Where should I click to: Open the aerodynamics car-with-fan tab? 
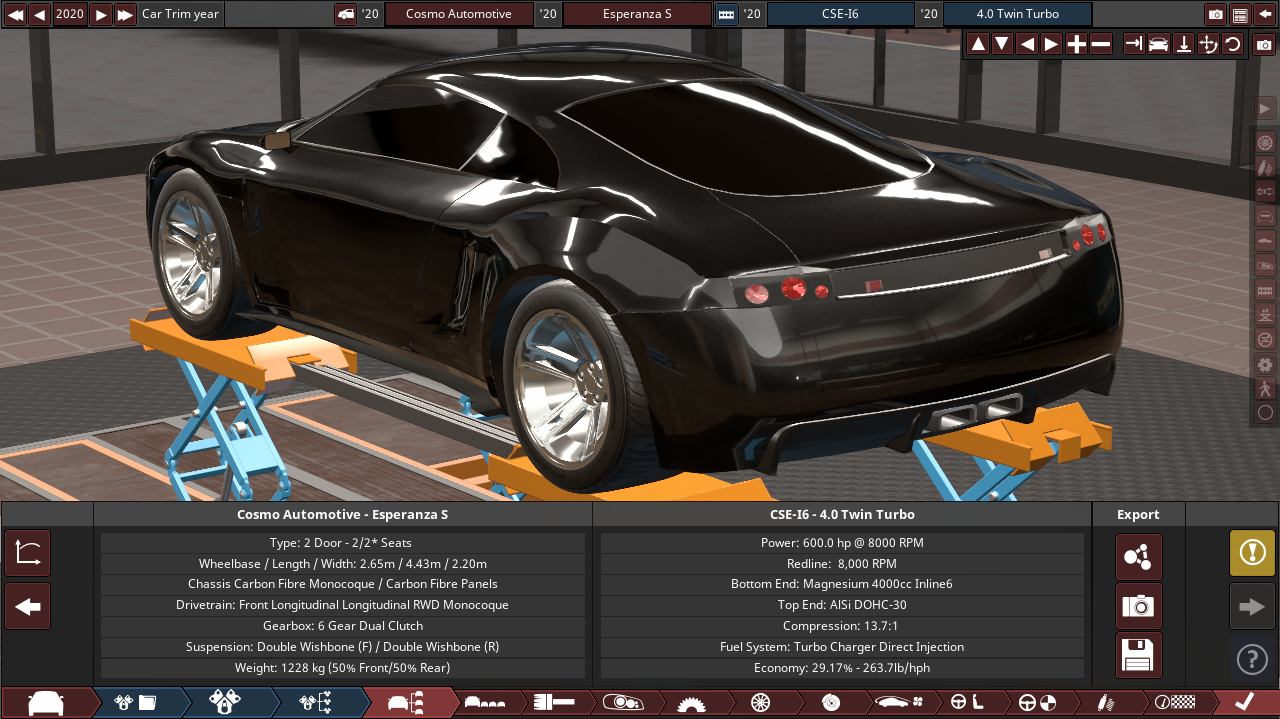898,702
